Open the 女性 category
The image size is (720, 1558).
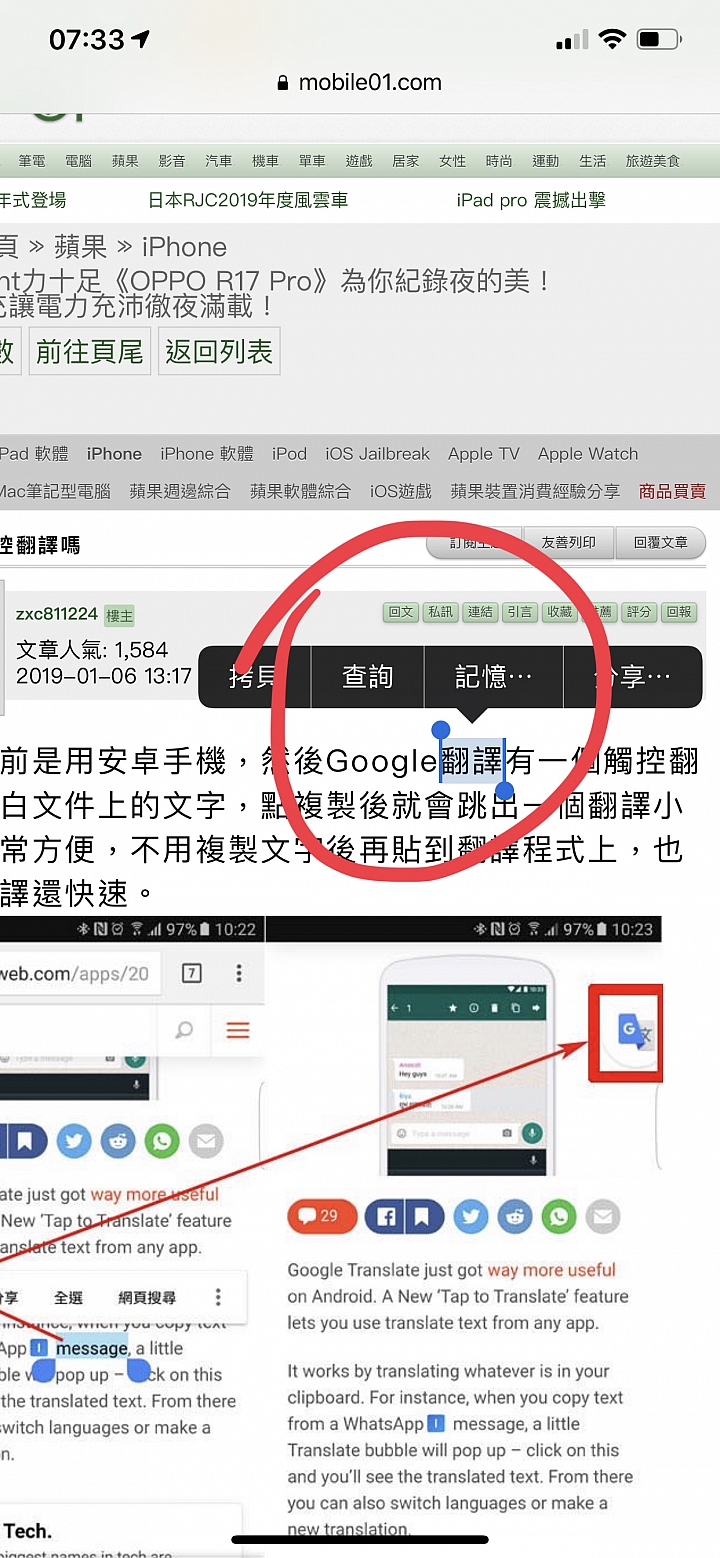click(x=453, y=161)
